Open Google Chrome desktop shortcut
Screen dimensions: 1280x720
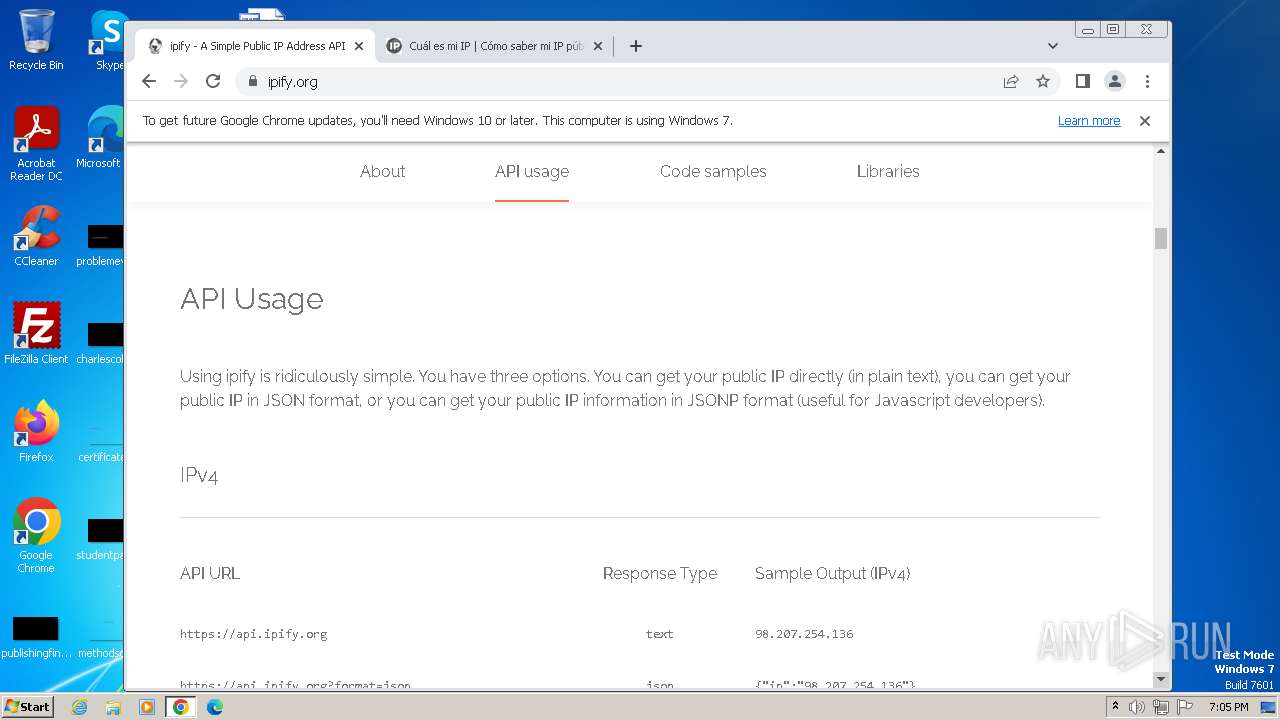click(x=36, y=536)
